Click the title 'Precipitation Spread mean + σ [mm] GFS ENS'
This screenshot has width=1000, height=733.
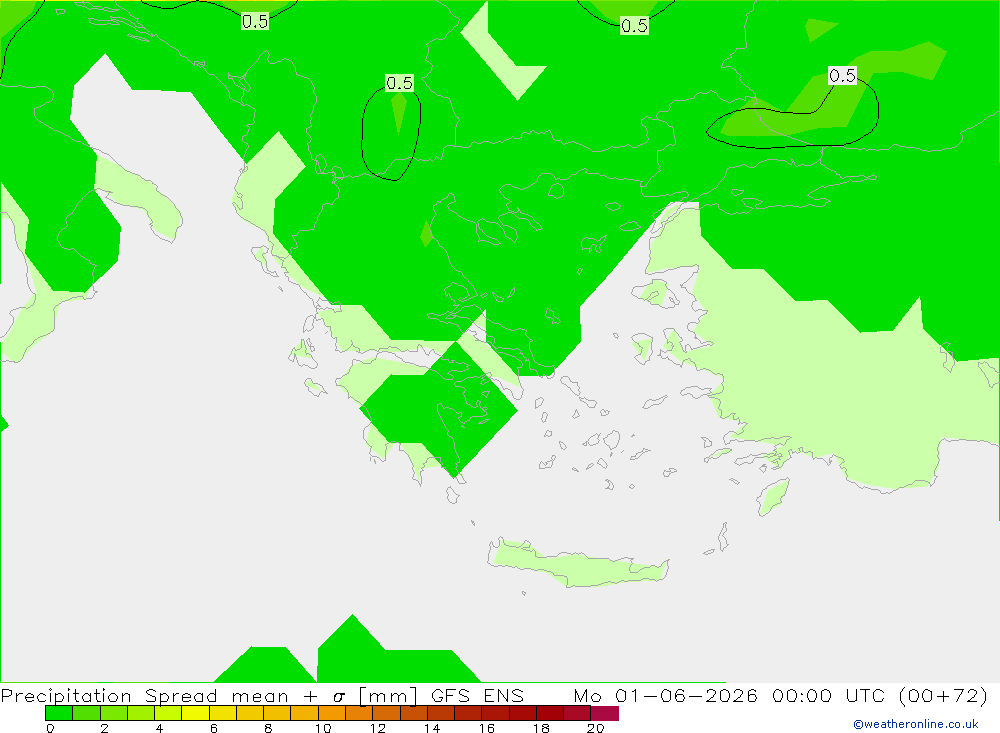[262, 695]
